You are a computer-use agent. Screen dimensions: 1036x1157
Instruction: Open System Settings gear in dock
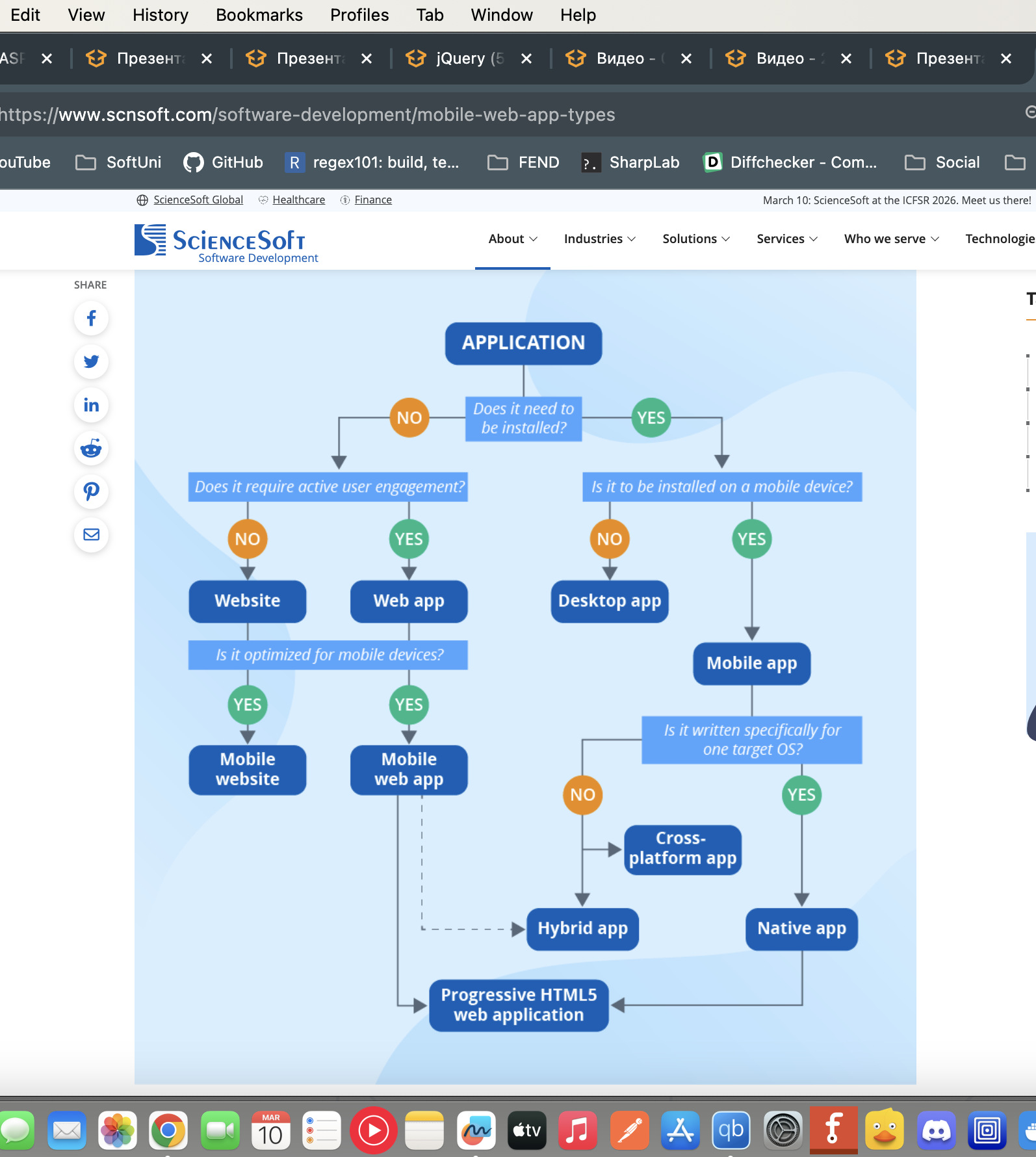pyautogui.click(x=783, y=1131)
